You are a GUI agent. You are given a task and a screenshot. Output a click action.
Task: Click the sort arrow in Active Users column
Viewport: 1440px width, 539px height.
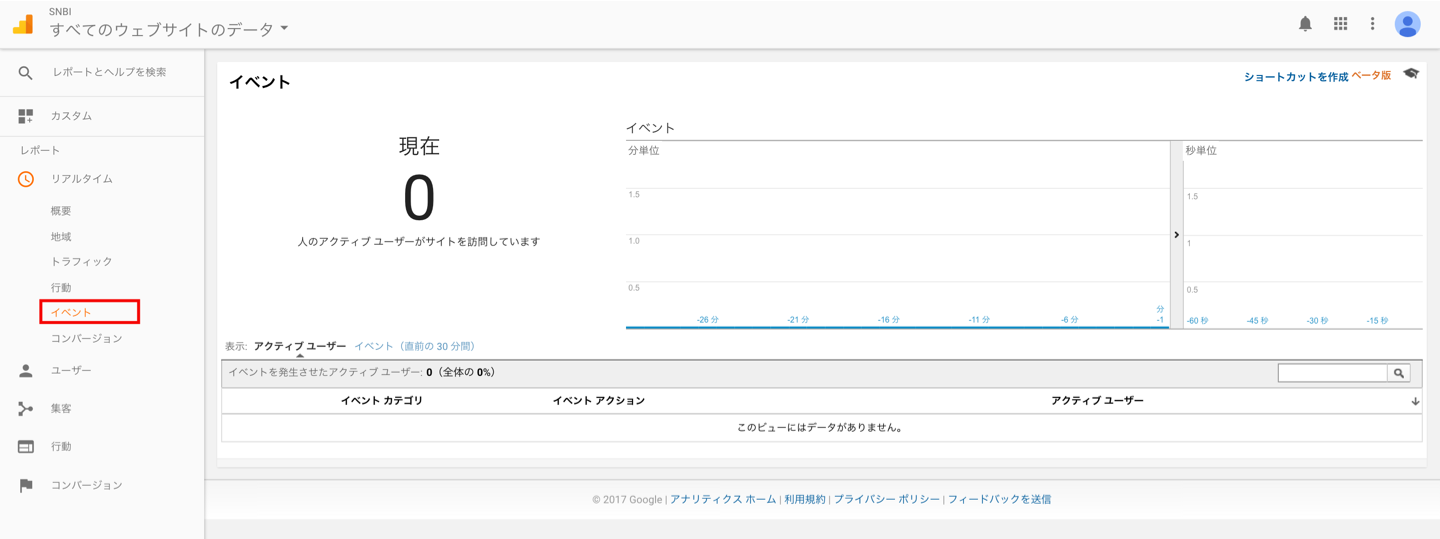click(1415, 401)
